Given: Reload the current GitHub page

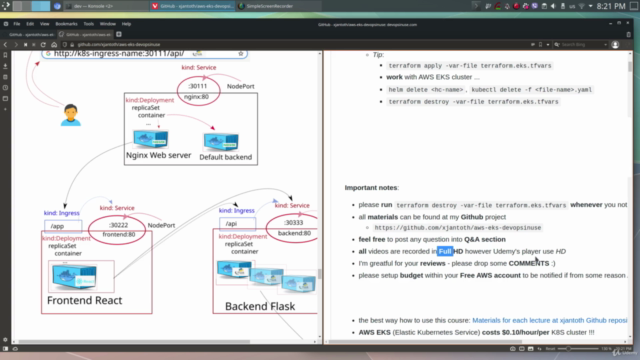Looking at the screenshot, I should click(x=43, y=44).
